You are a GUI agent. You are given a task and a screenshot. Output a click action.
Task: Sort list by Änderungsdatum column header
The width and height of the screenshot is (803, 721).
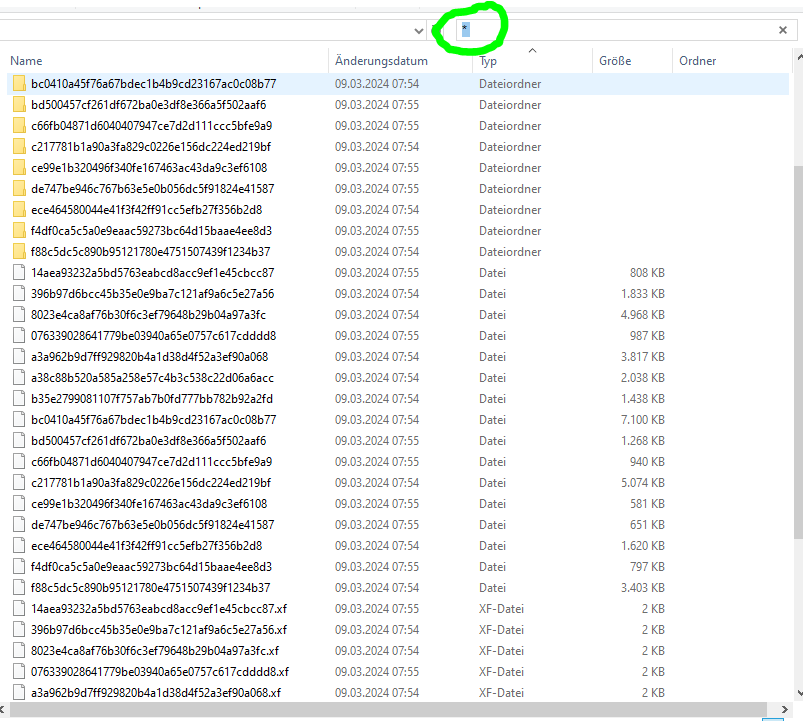pyautogui.click(x=381, y=61)
